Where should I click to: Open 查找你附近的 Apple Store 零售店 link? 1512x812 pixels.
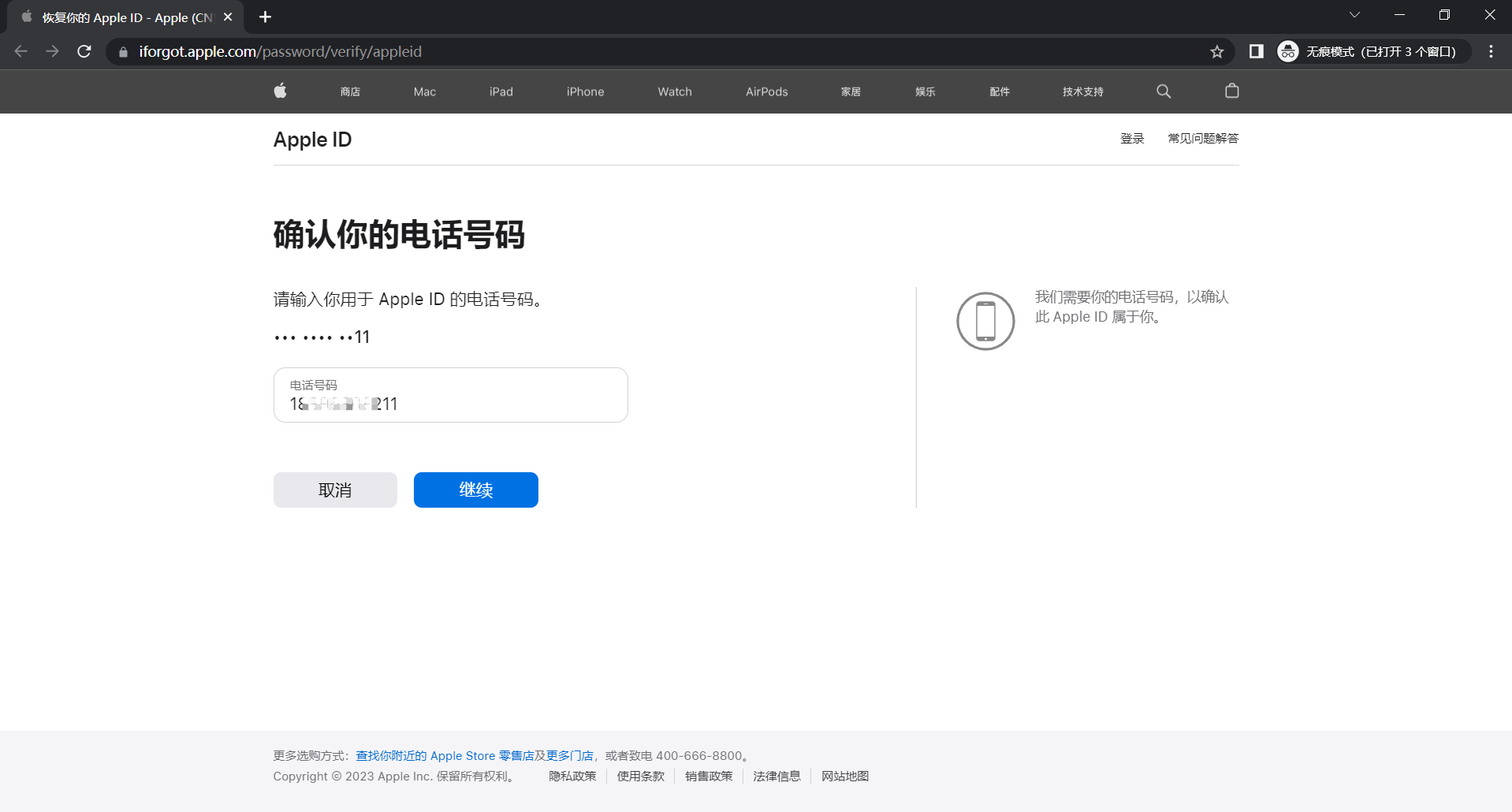pos(445,755)
